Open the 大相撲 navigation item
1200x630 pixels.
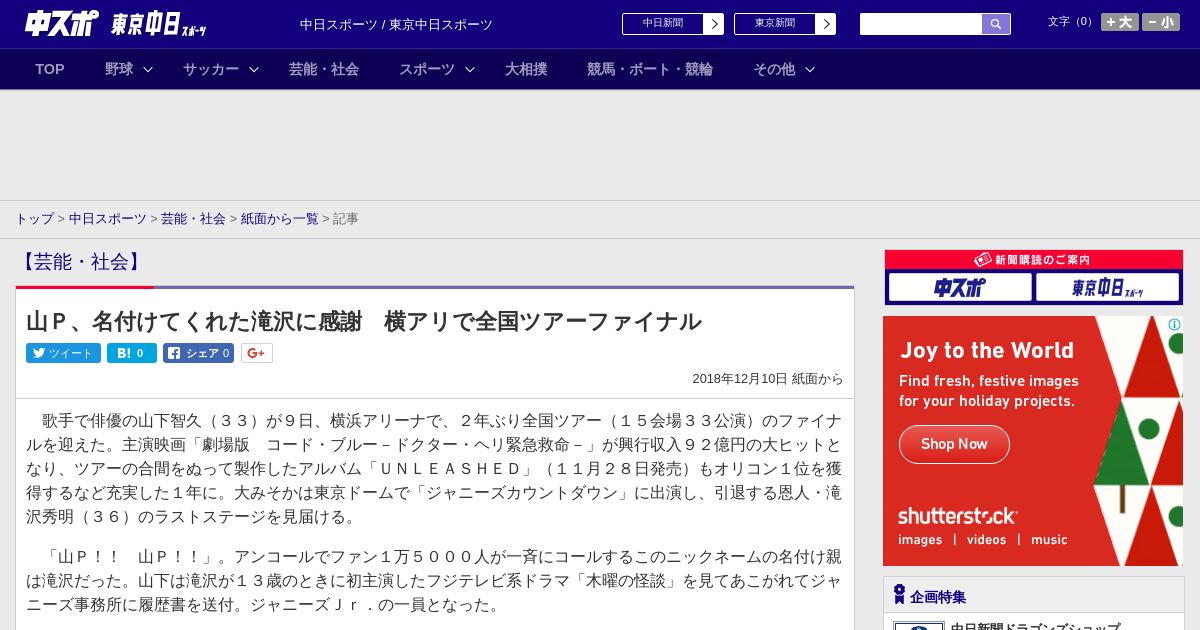[x=526, y=69]
